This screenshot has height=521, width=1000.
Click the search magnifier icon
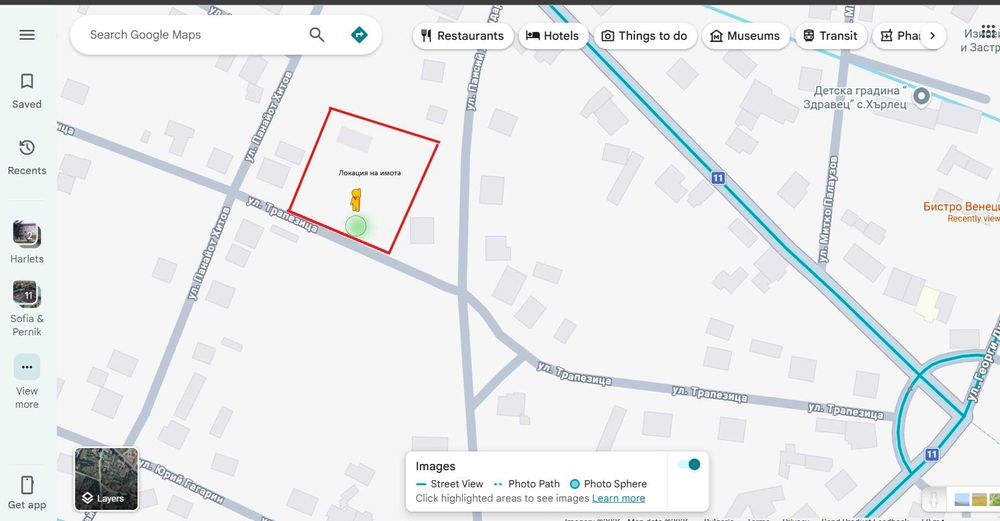(x=317, y=34)
